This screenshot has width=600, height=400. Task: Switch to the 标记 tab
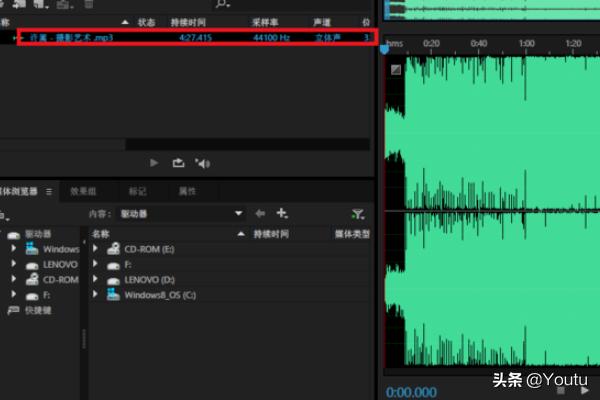(137, 191)
